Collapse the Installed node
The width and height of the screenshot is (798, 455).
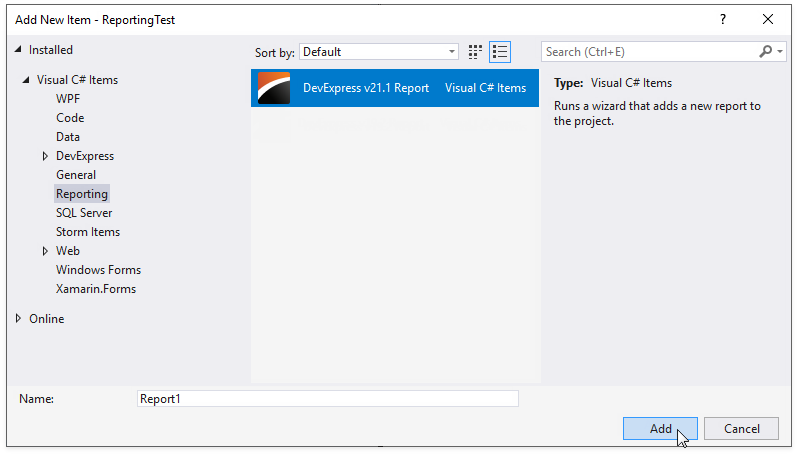(18, 49)
